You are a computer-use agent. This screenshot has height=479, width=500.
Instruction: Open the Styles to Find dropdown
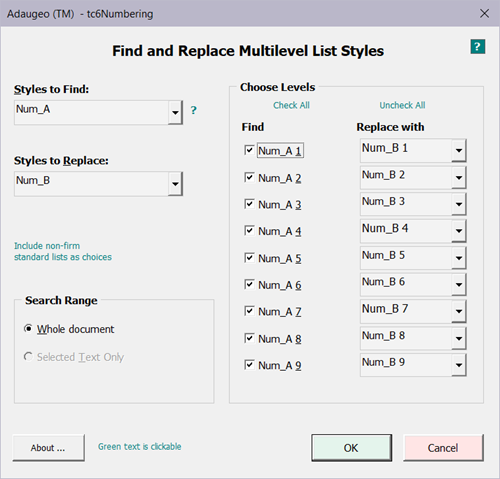[x=175, y=112]
